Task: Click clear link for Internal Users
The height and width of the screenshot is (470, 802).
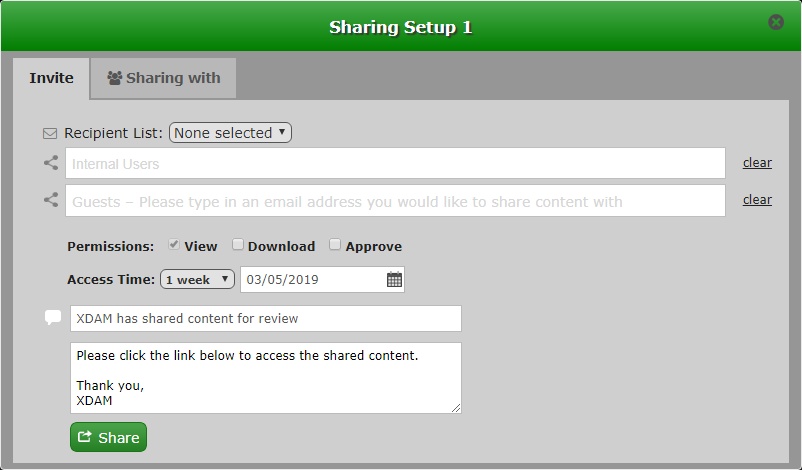Action: click(757, 163)
